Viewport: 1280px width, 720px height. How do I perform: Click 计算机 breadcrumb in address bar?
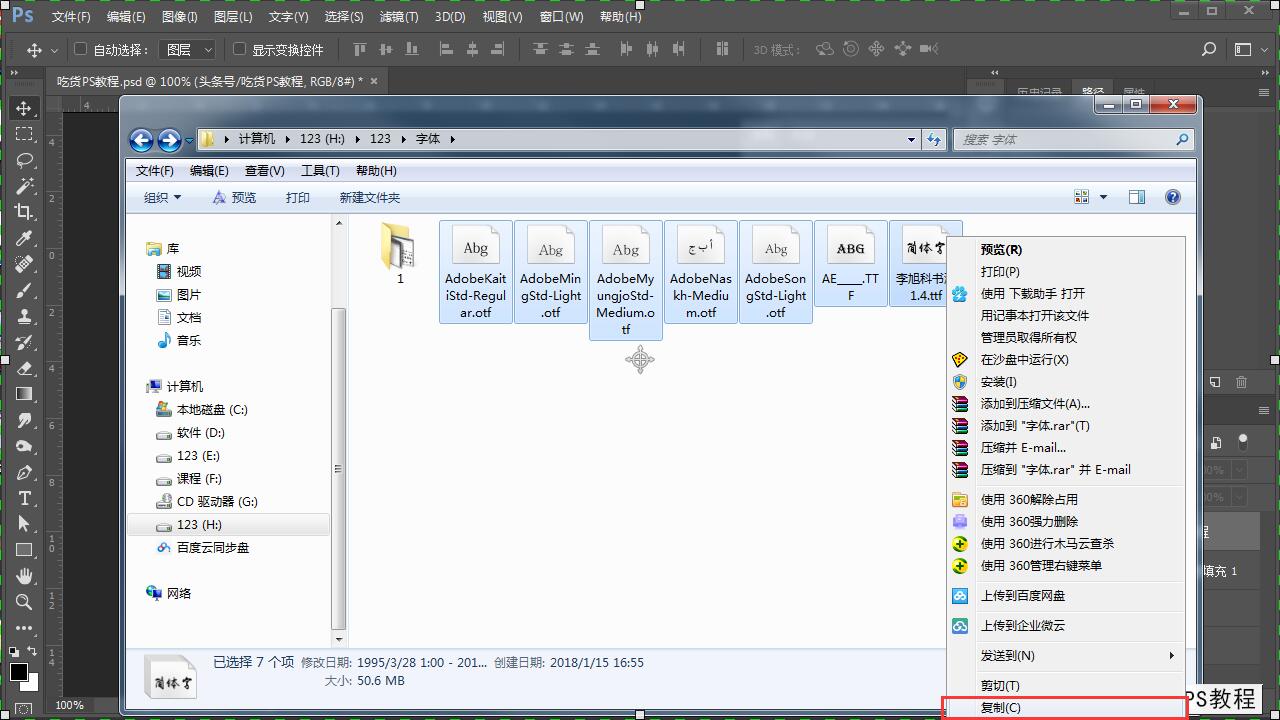(x=257, y=139)
